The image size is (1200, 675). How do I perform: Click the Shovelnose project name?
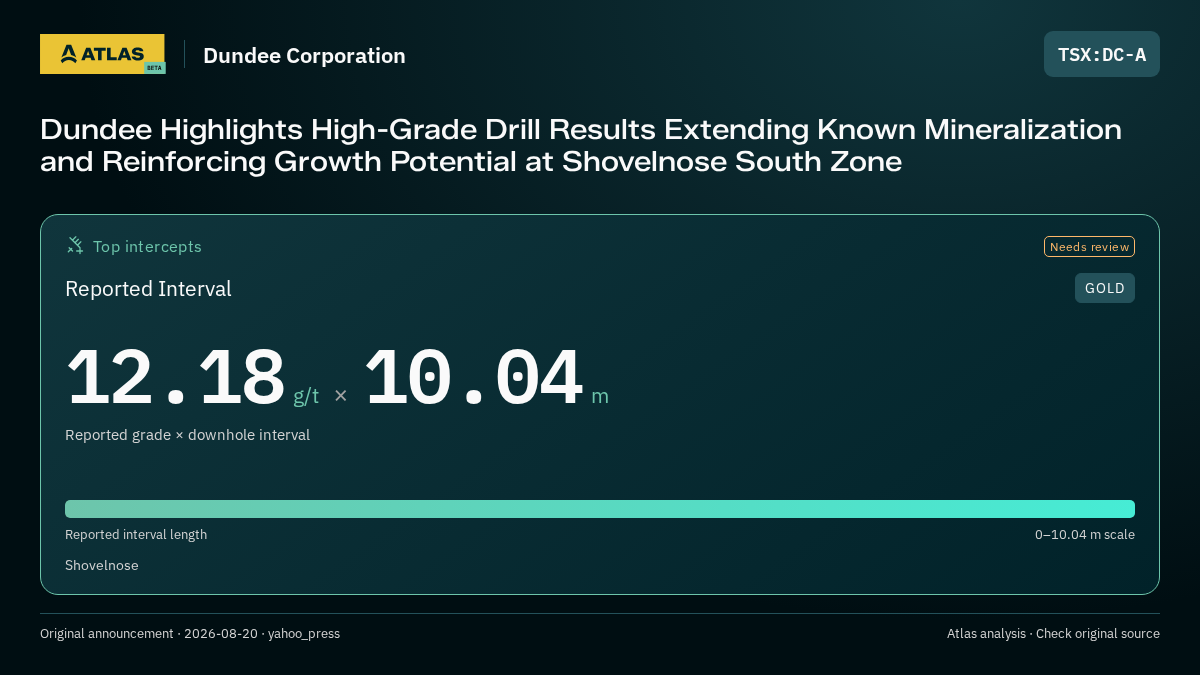(x=102, y=565)
